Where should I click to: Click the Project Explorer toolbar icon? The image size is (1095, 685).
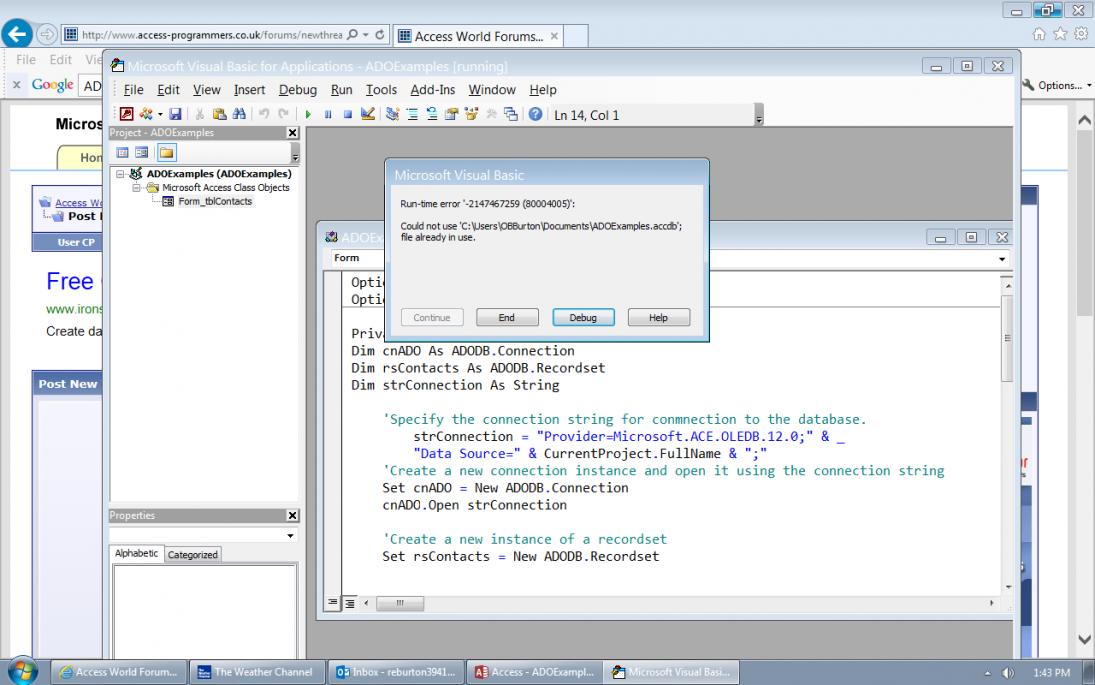click(392, 114)
